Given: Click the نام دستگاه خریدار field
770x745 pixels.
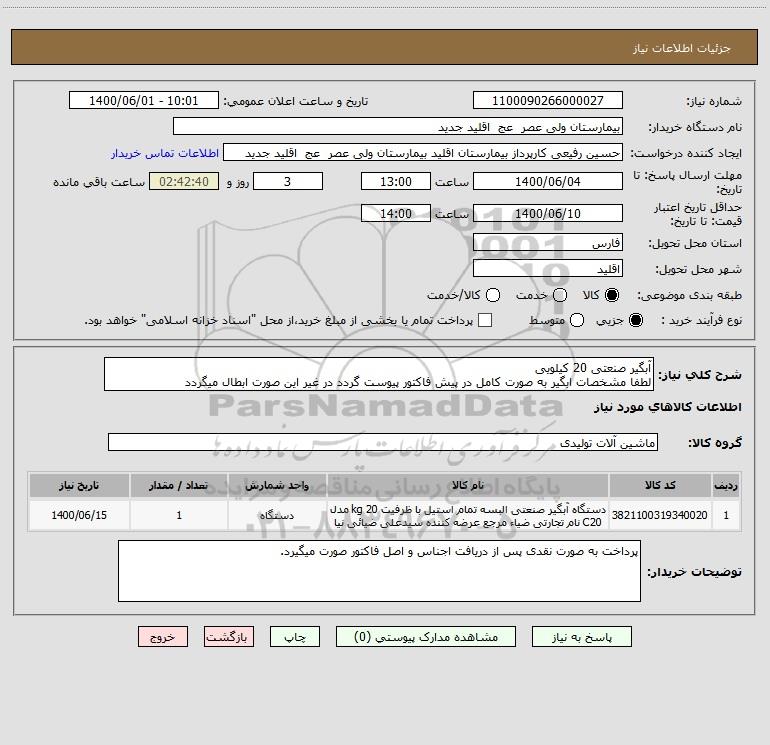Looking at the screenshot, I should pyautogui.click(x=398, y=126).
